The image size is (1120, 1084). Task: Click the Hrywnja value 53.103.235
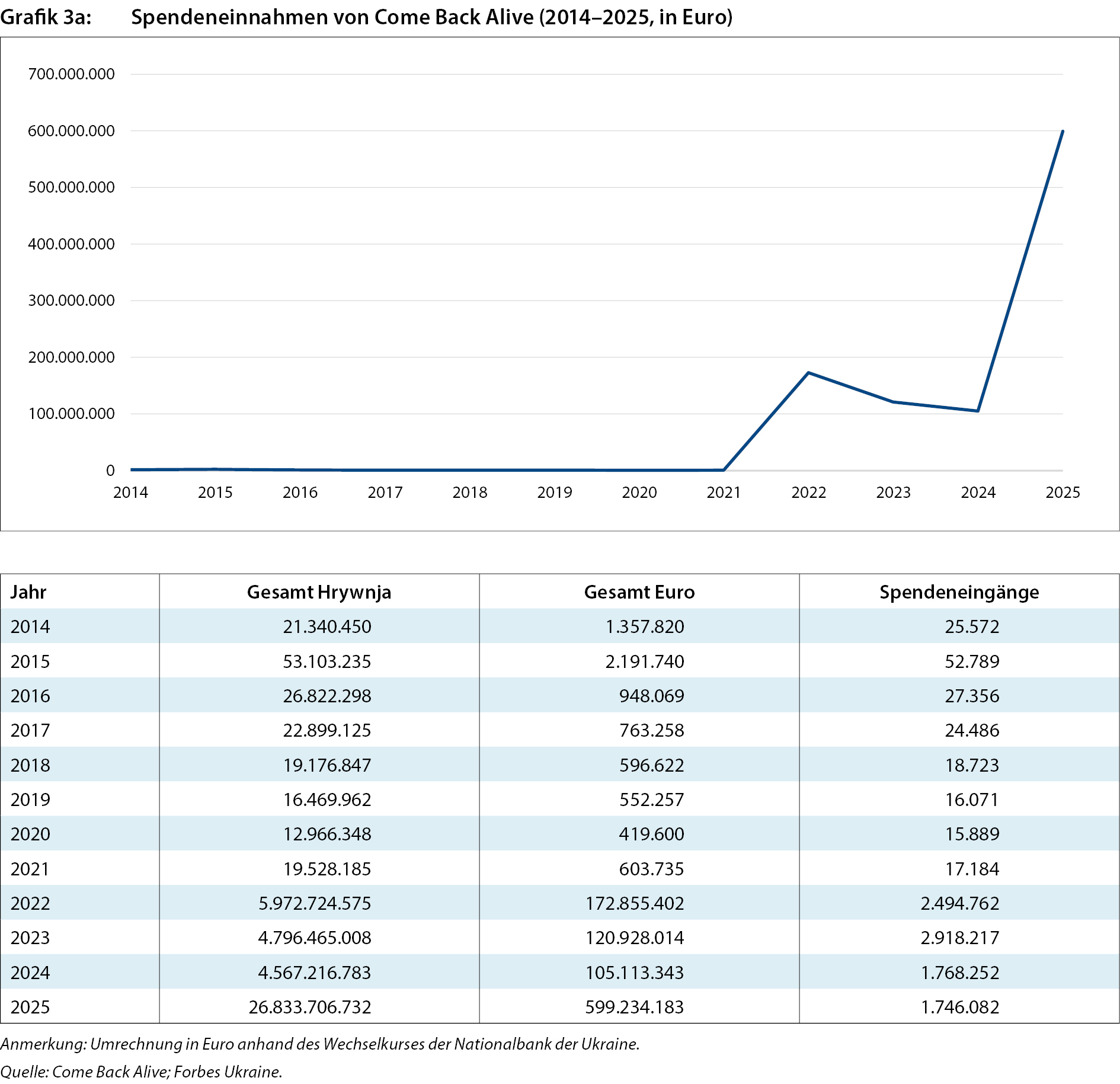pyautogui.click(x=327, y=661)
